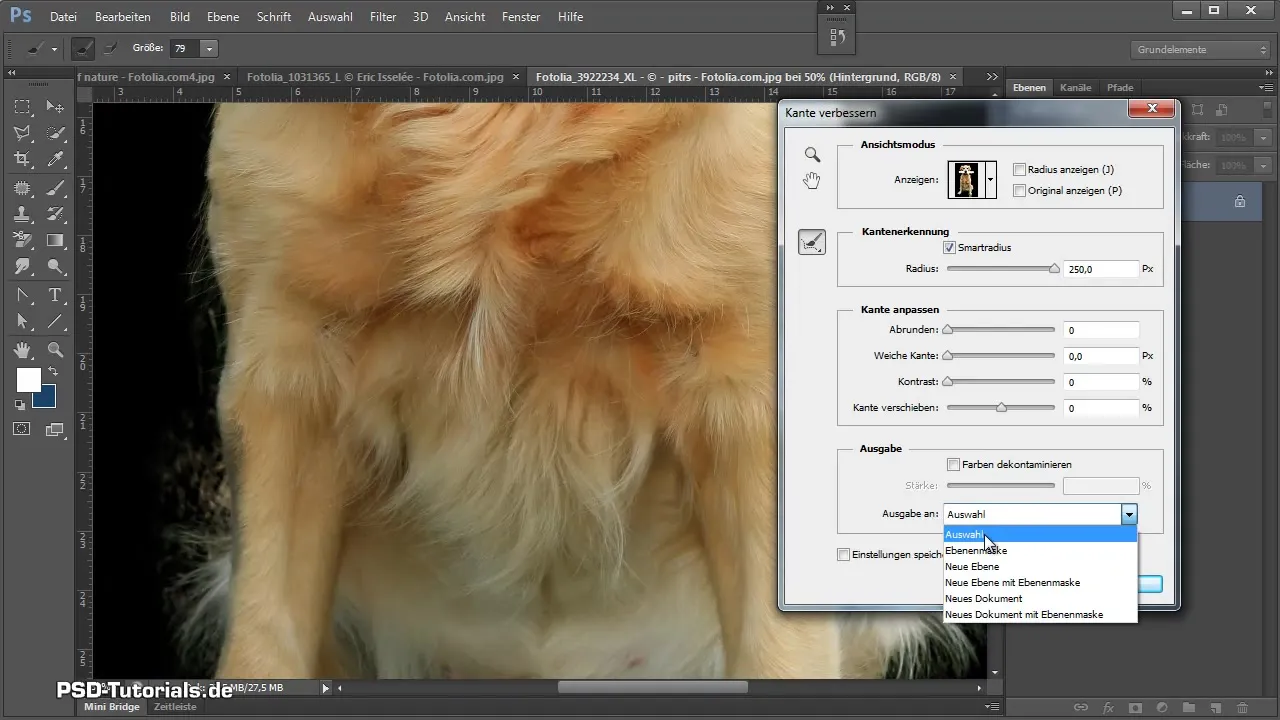Click the white foreground color swatch
Screen dimensions: 1280x720
point(28,380)
